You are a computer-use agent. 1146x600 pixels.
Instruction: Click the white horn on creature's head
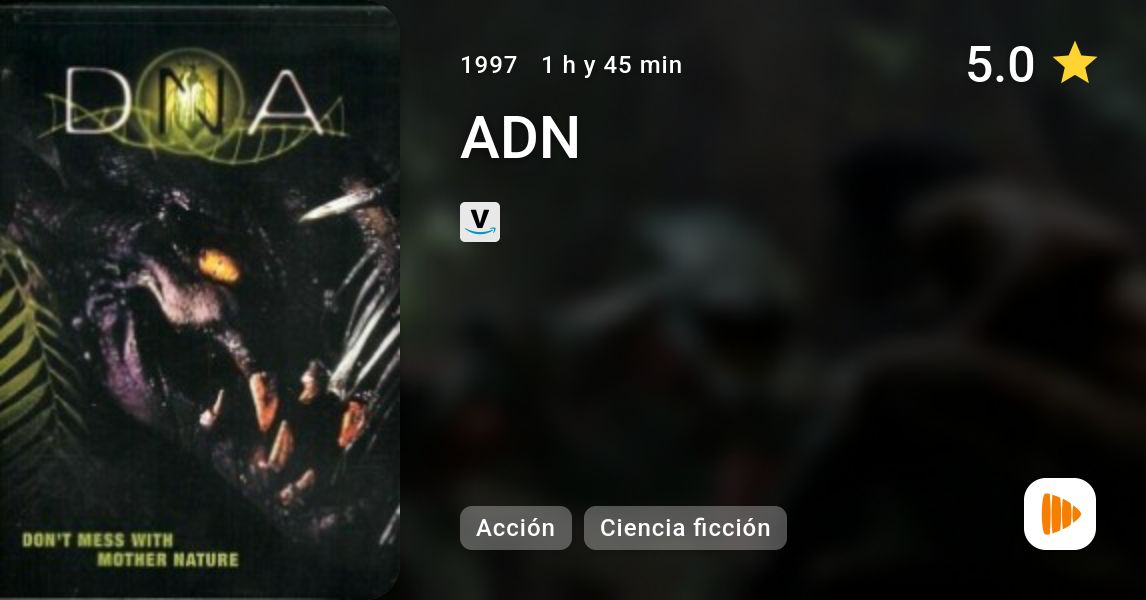pos(340,205)
